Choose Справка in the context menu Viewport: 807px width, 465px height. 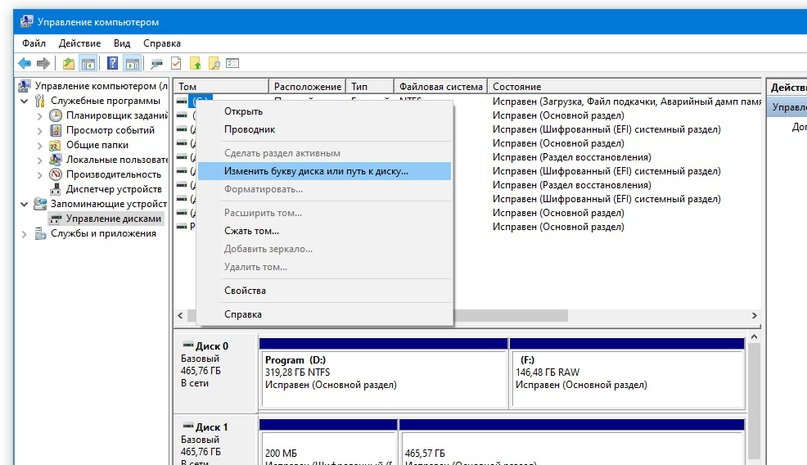point(324,314)
